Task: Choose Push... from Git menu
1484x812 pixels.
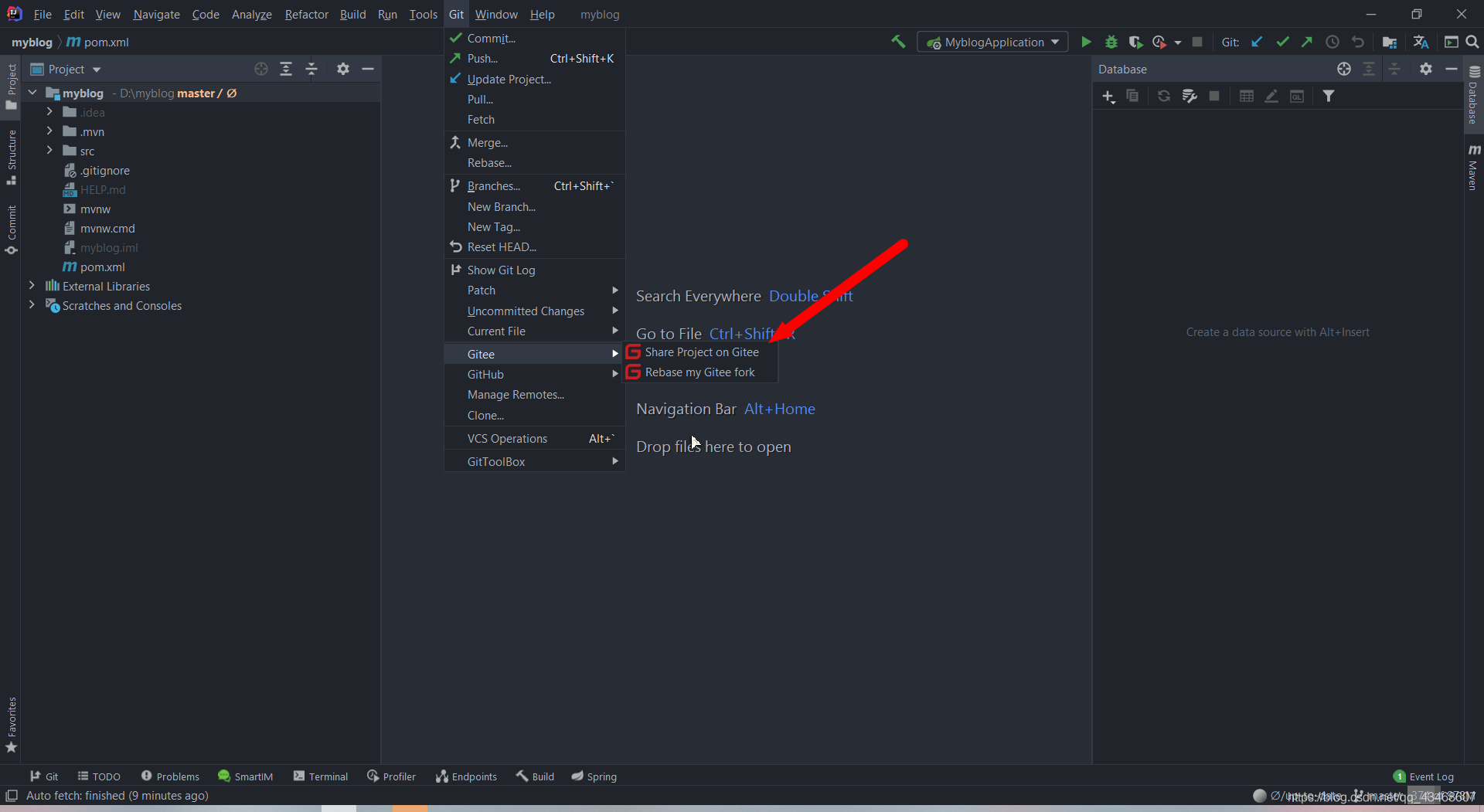Action: point(534,59)
